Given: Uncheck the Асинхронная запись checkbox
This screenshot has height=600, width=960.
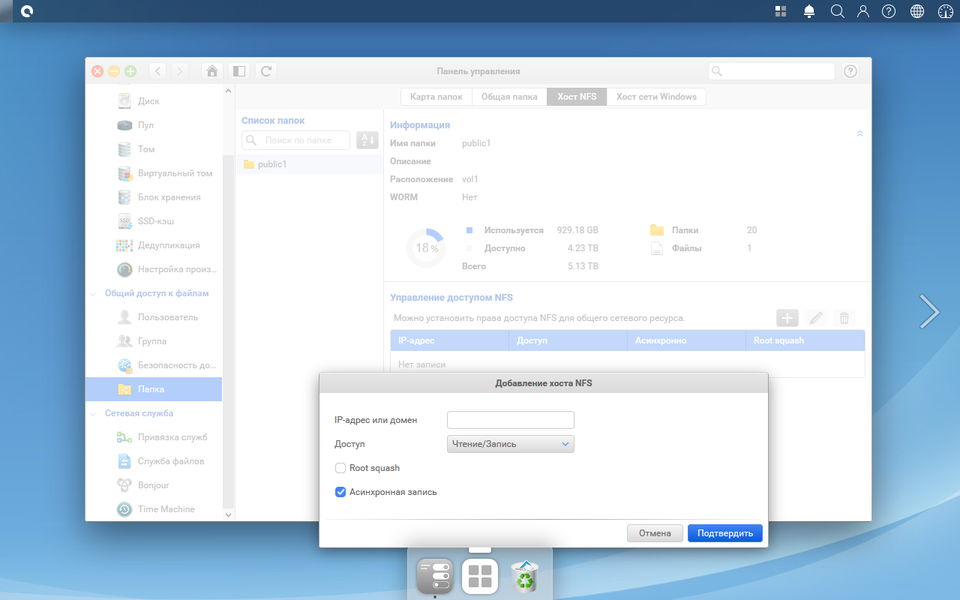Looking at the screenshot, I should click(x=340, y=492).
